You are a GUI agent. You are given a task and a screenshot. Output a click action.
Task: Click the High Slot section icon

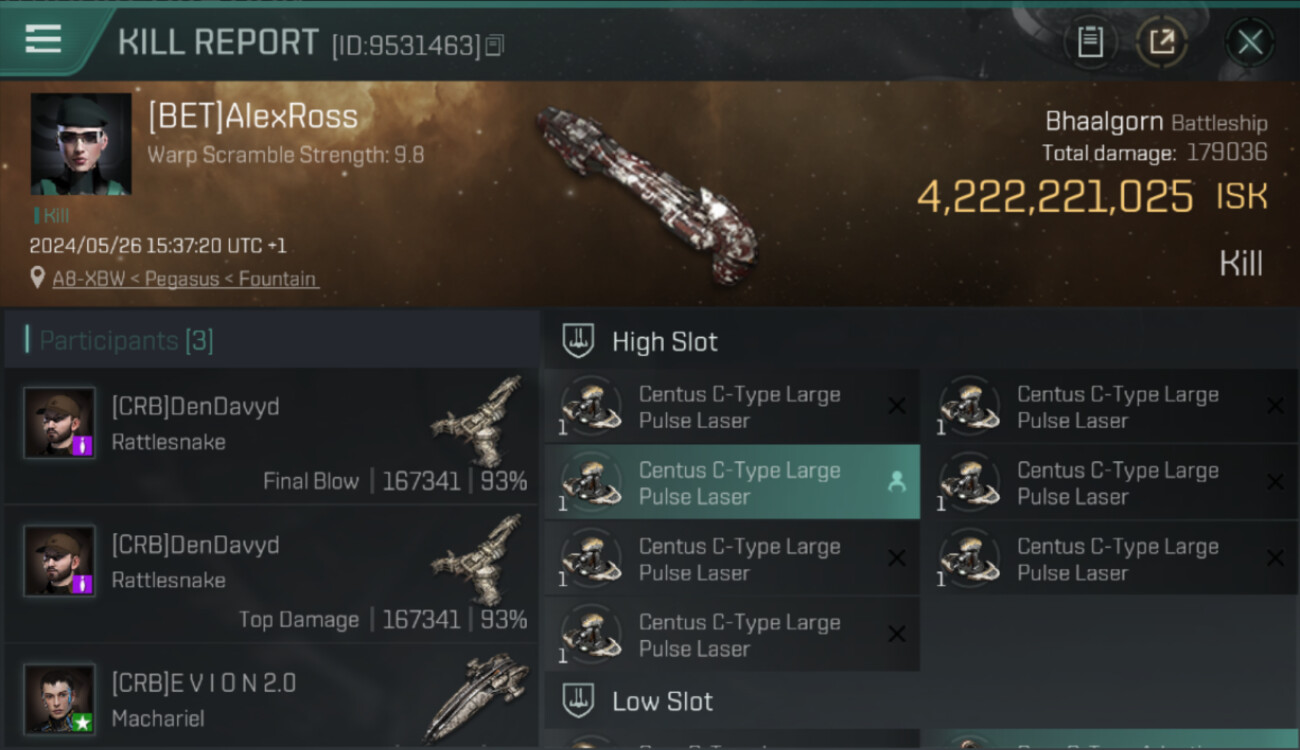578,341
